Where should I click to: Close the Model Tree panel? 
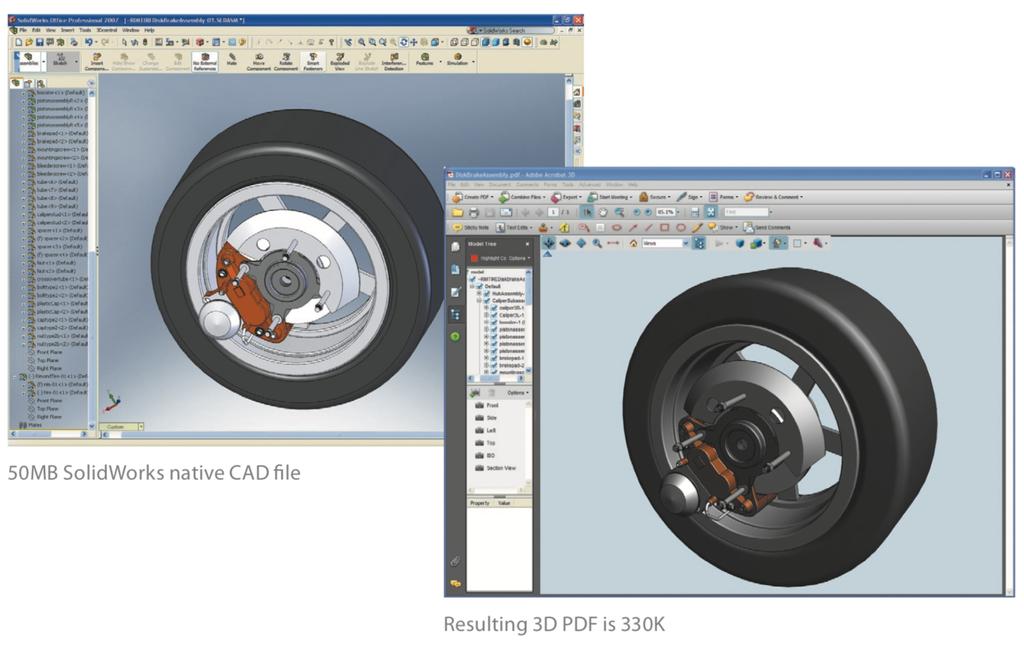(x=527, y=244)
